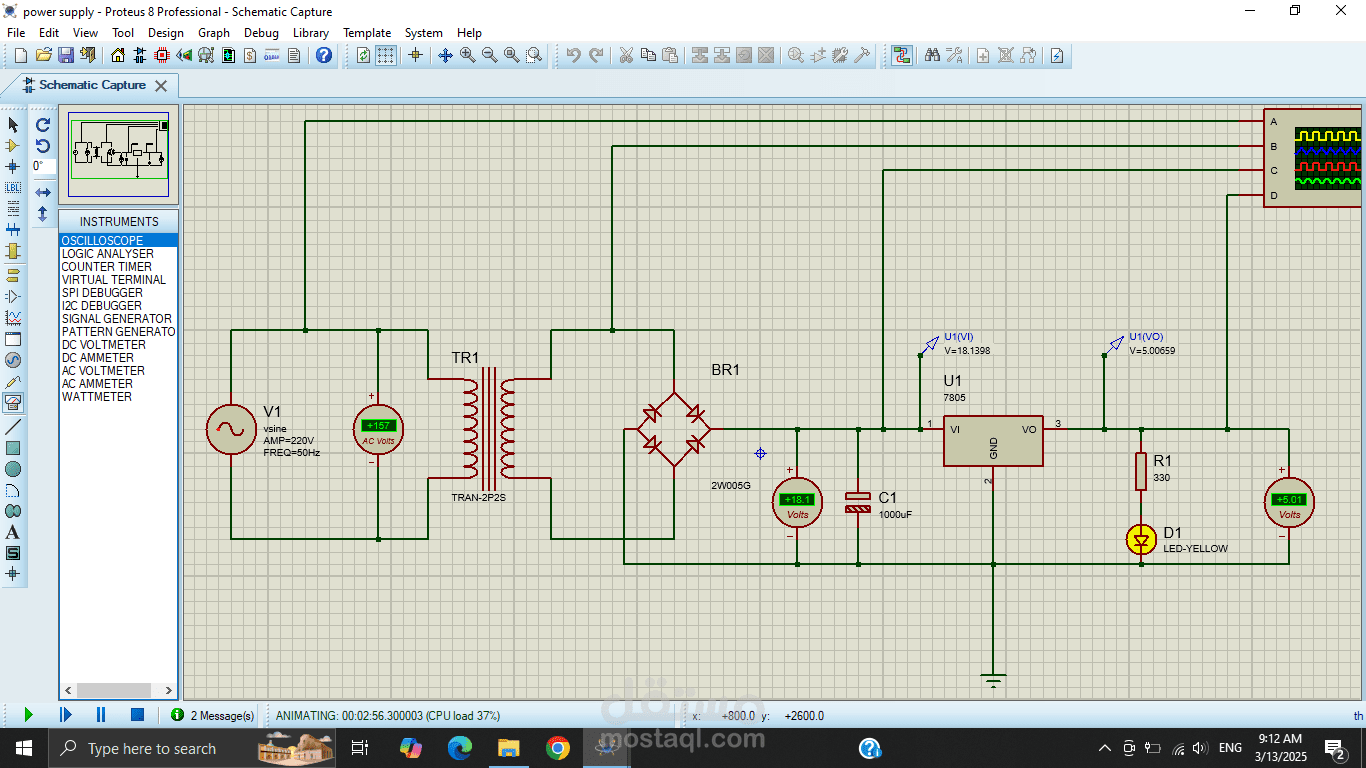Click the X-Mirror horizontal flip icon

tap(43, 192)
